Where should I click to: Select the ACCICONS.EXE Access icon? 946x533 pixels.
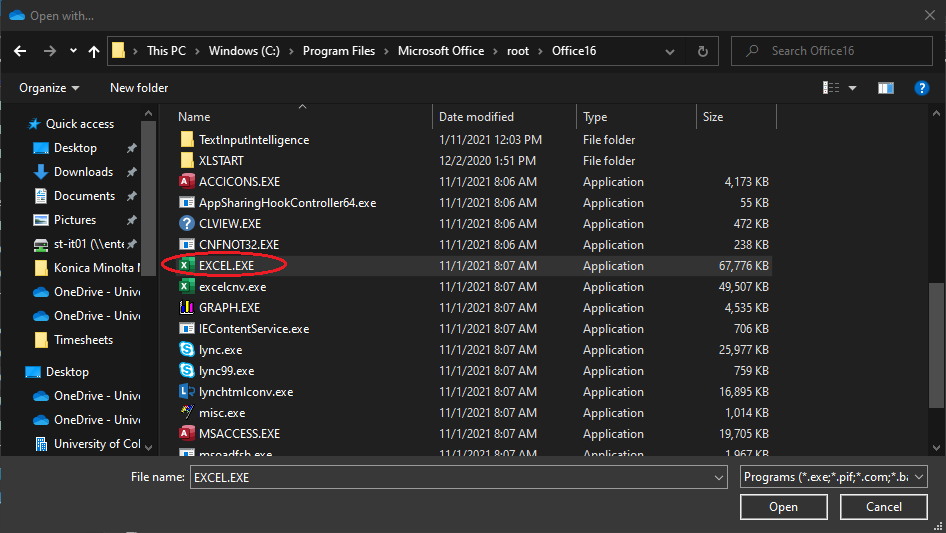(187, 182)
